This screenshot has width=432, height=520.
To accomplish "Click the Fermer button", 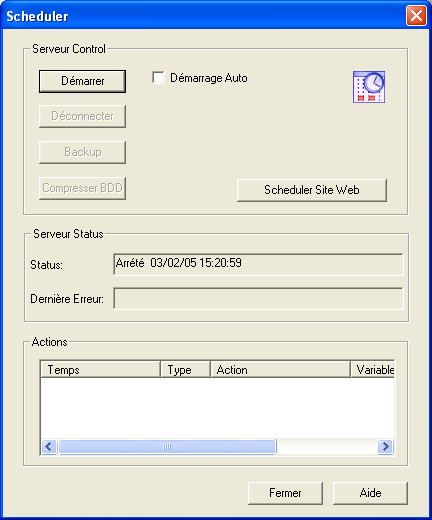I will [285, 493].
